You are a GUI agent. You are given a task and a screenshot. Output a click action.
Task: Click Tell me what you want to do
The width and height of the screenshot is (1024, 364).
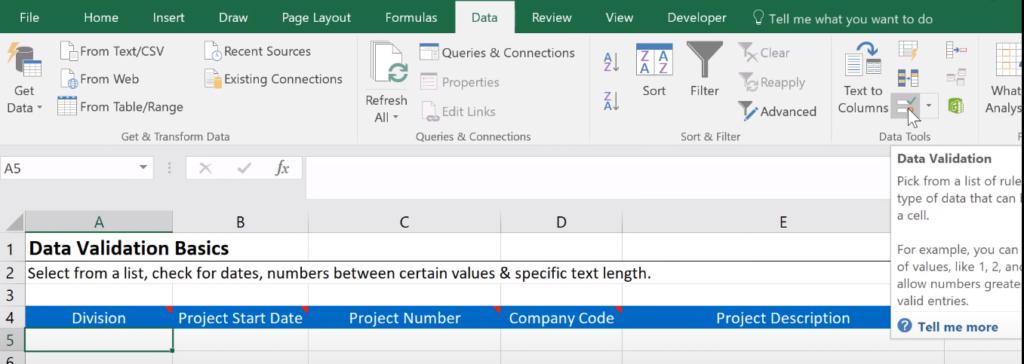point(843,19)
